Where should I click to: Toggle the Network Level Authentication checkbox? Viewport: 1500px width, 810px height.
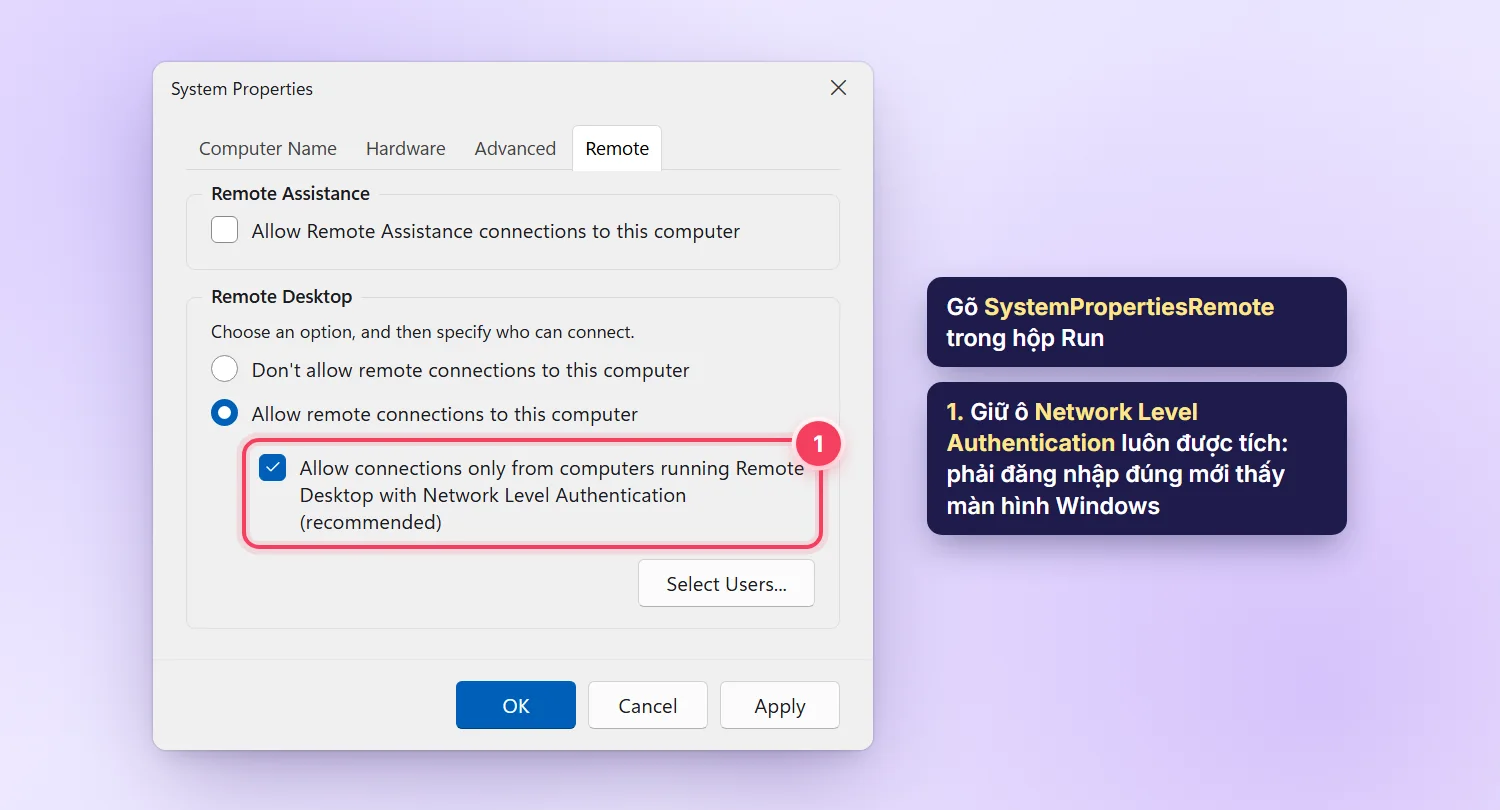click(x=273, y=468)
